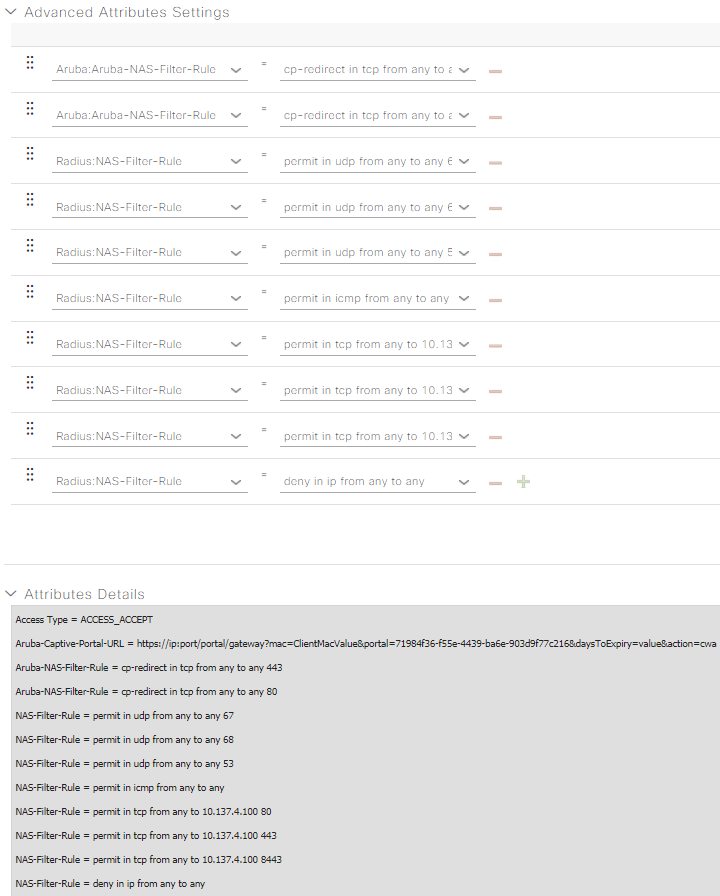This screenshot has height=896, width=720.
Task: Open Radius:NAS-Filter-Rule dropdown on second tcp 10.13 row
Action: point(150,390)
